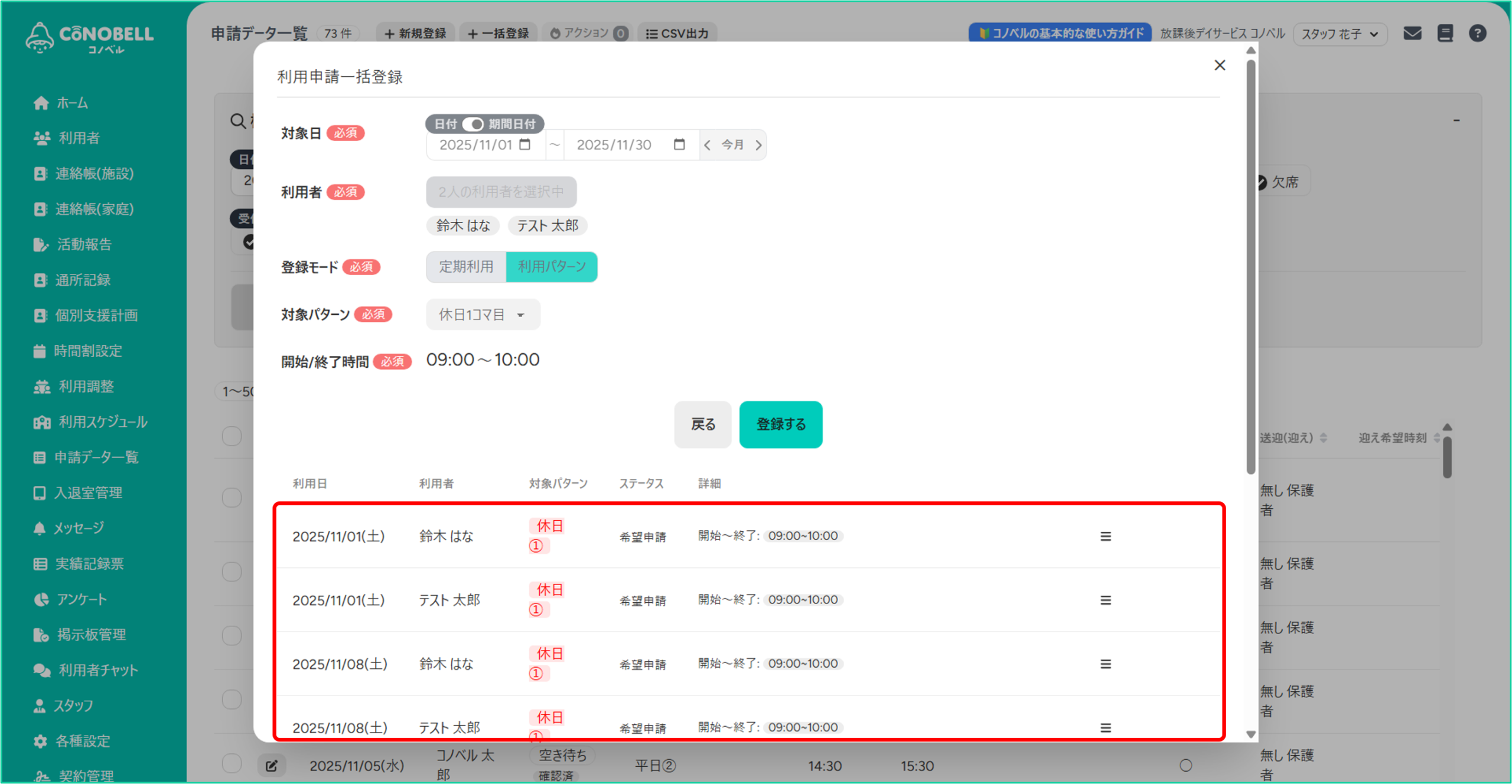This screenshot has height=784, width=1512.
Task: Open the help question mark icon
Action: pyautogui.click(x=1477, y=34)
